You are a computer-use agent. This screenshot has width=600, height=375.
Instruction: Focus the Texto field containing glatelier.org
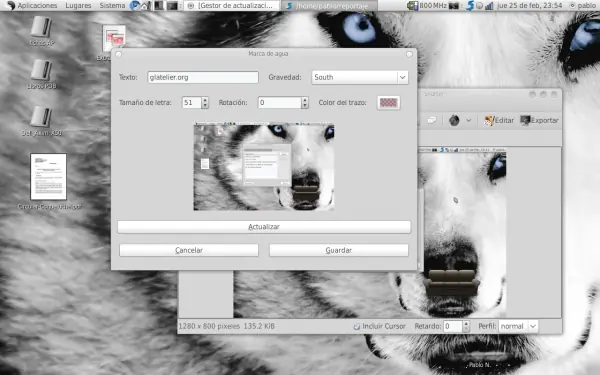pos(203,77)
